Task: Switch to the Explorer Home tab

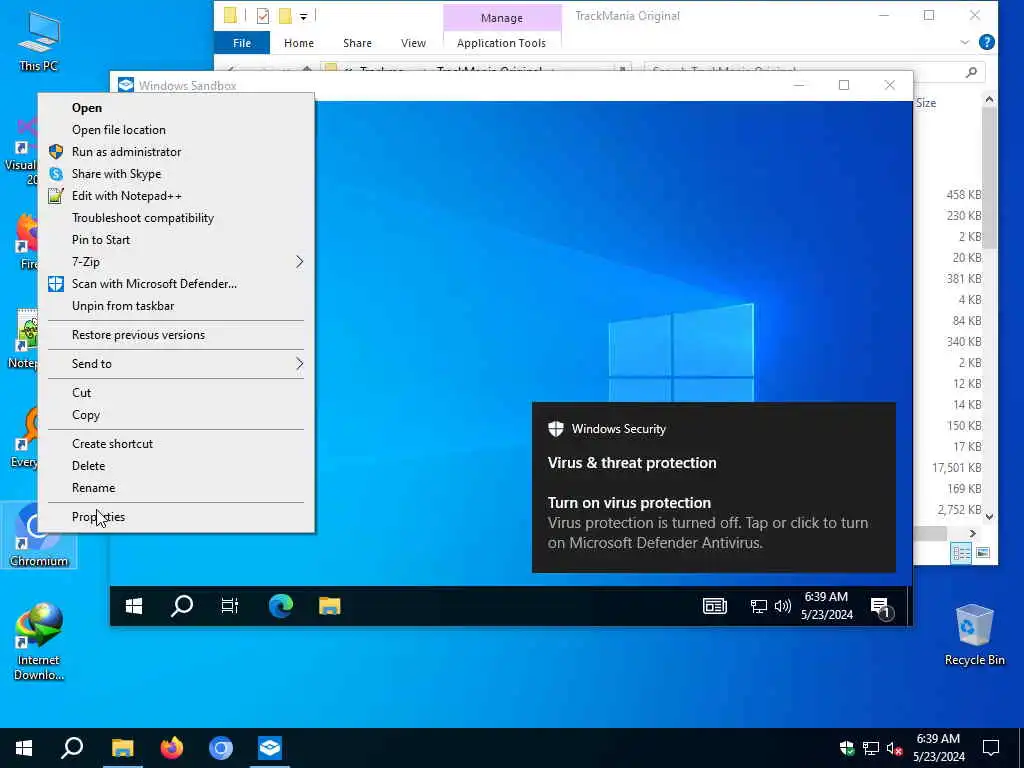Action: point(299,43)
